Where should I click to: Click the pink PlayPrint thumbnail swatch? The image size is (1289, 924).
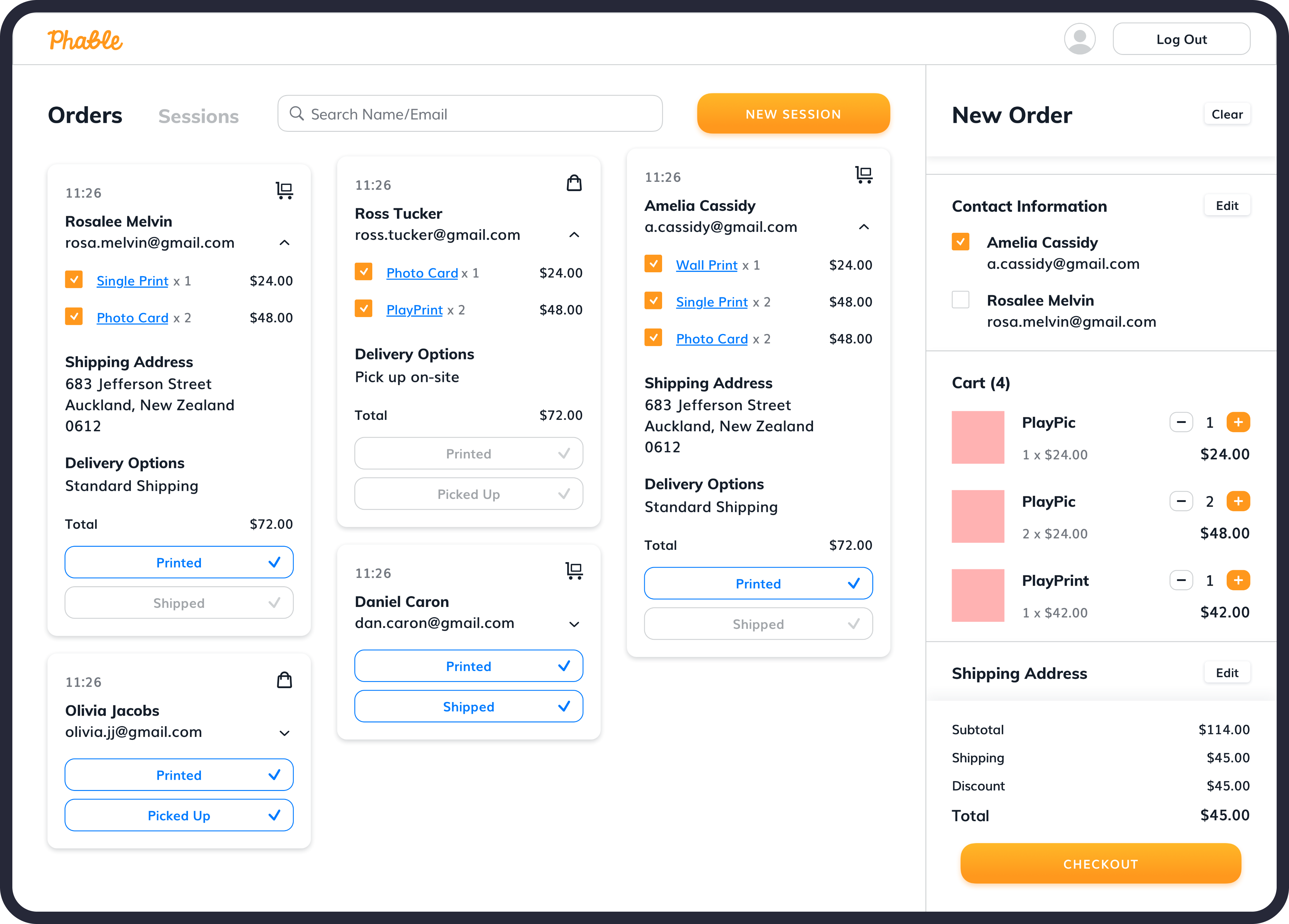pyautogui.click(x=978, y=595)
